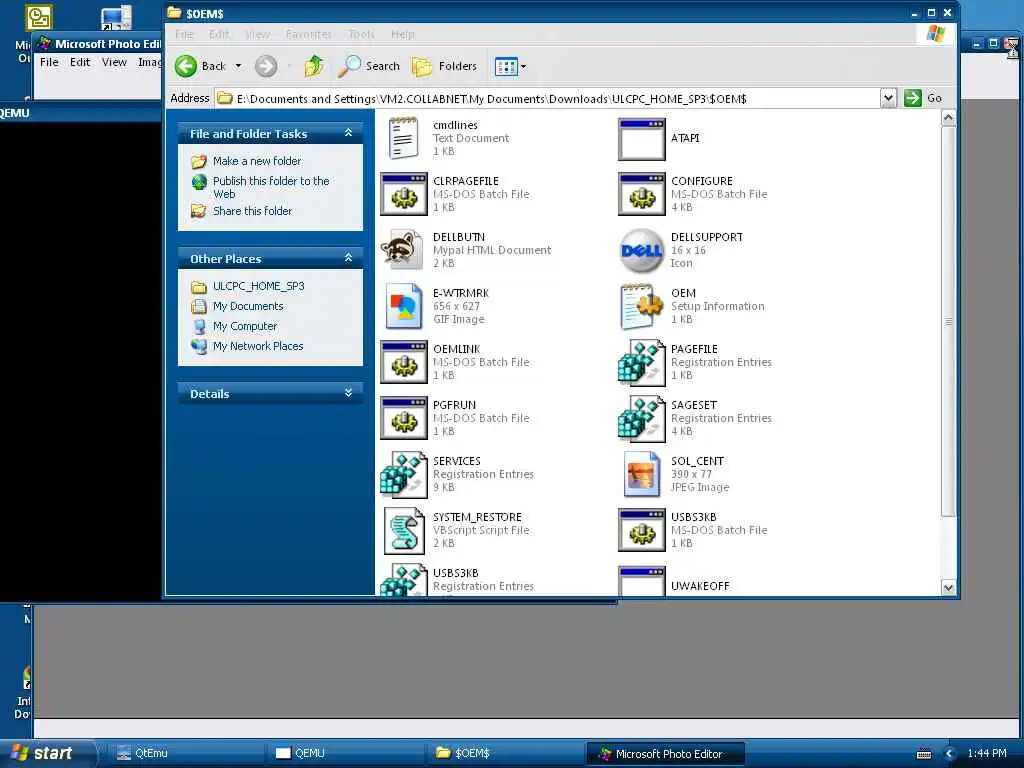This screenshot has height=768, width=1024.
Task: Collapse the File and Folder Tasks panel
Action: (348, 133)
